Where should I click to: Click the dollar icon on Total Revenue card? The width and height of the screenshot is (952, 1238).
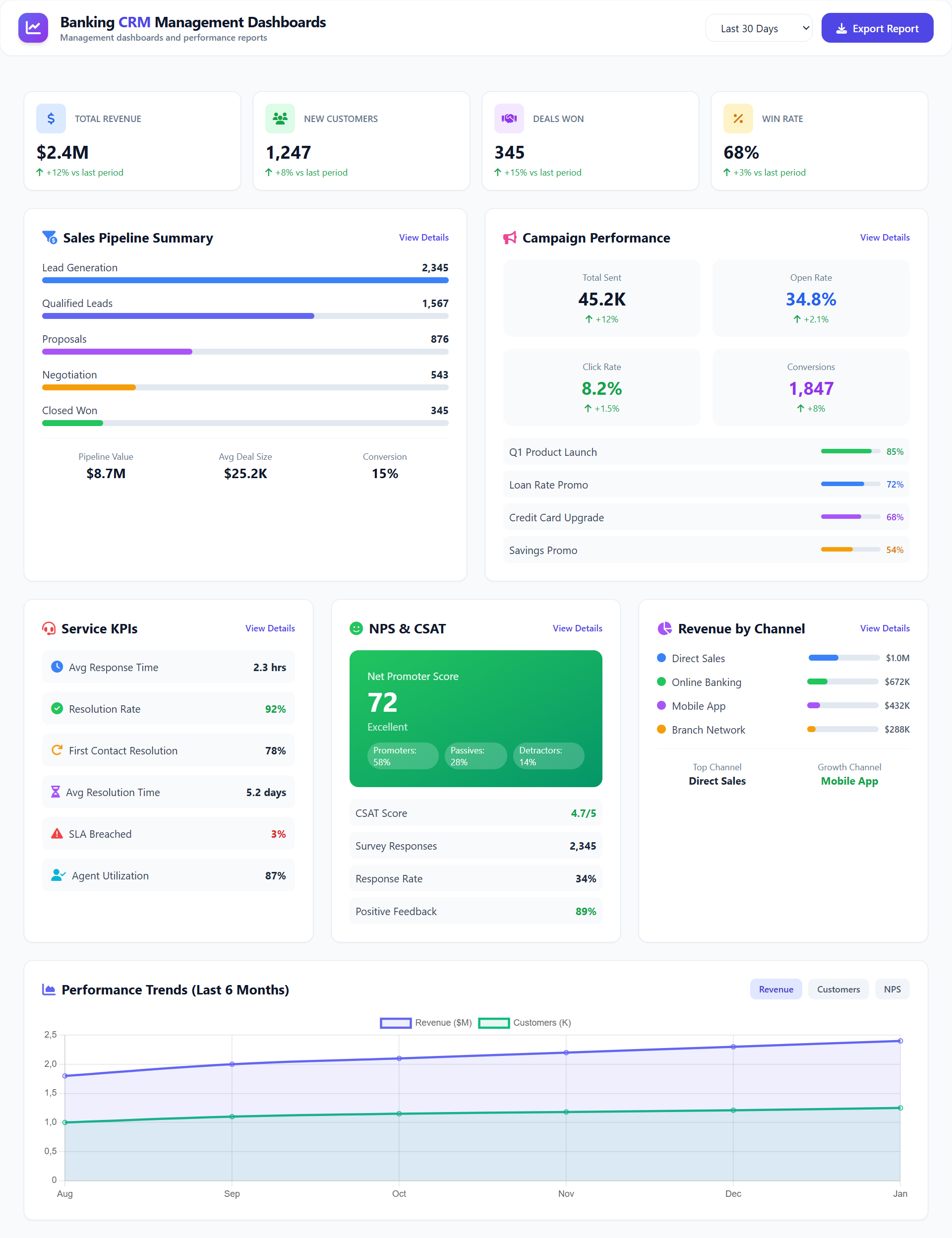[51, 119]
